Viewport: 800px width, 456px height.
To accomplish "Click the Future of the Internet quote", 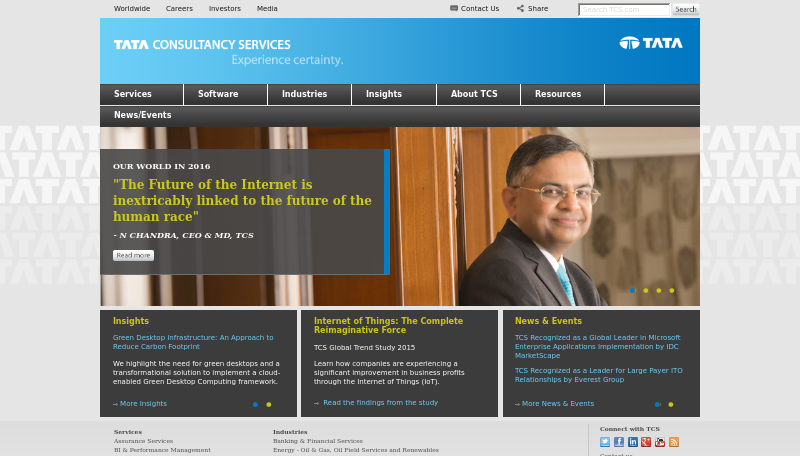I will tap(242, 200).
